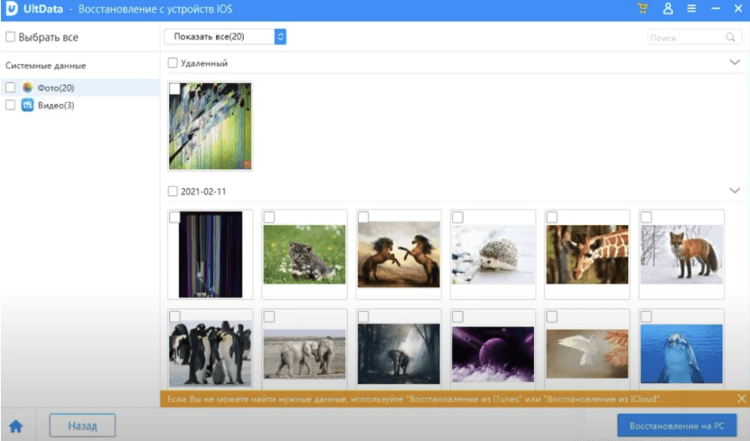750x441 pixels.
Task: Select checkbox on the dolphin photo
Action: coord(646,317)
